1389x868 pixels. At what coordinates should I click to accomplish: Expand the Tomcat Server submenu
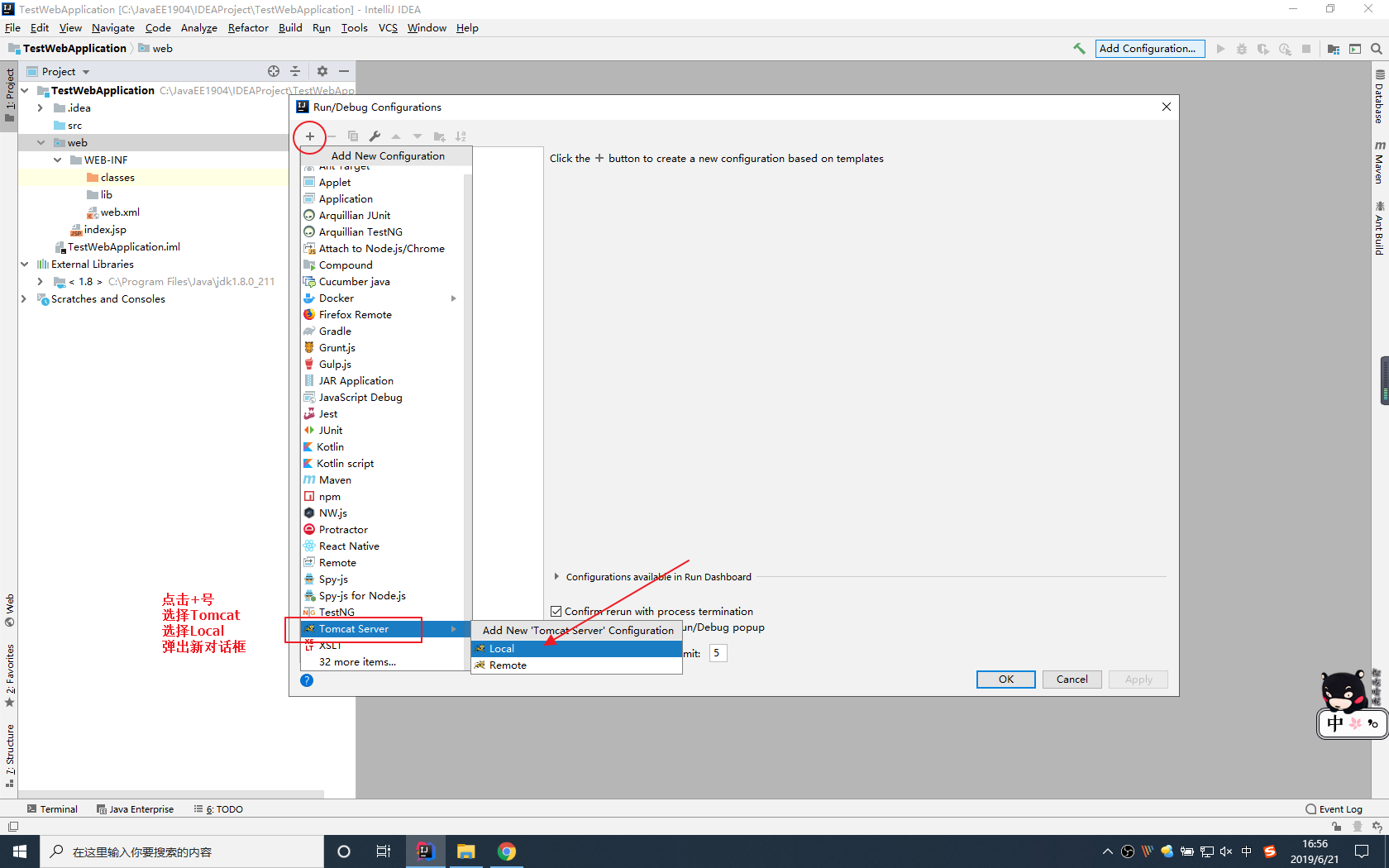(x=454, y=629)
